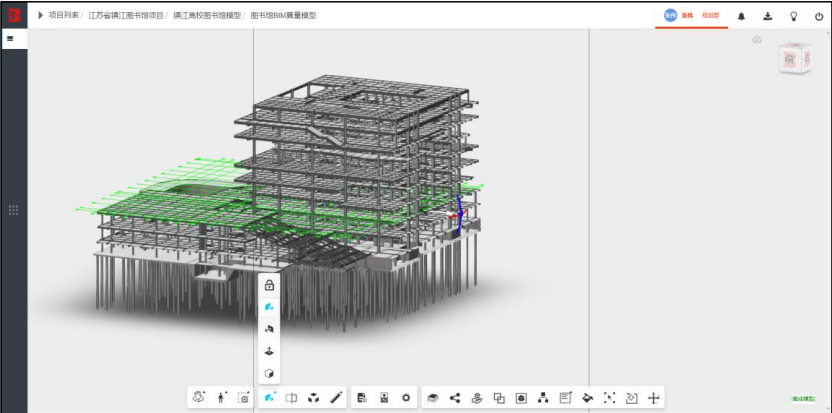832x413 pixels.
Task: Go to 项目列表 breadcrumb
Action: tap(63, 15)
